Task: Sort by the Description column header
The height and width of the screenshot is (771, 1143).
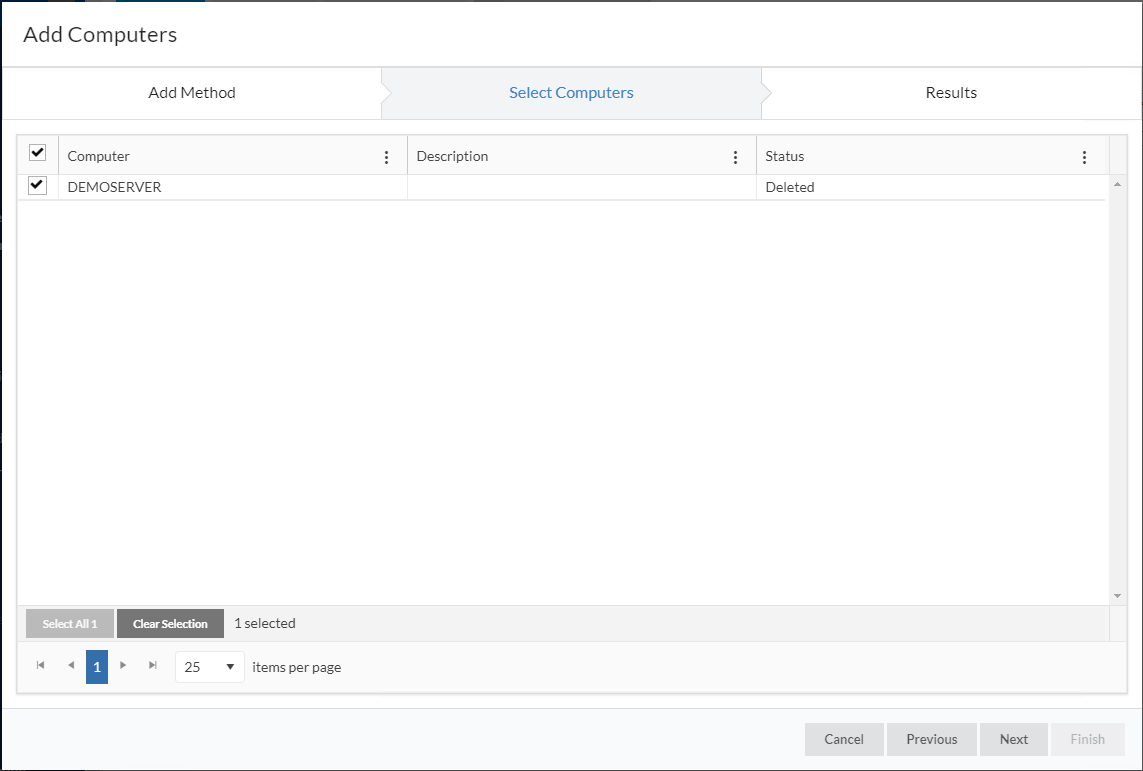Action: [452, 156]
